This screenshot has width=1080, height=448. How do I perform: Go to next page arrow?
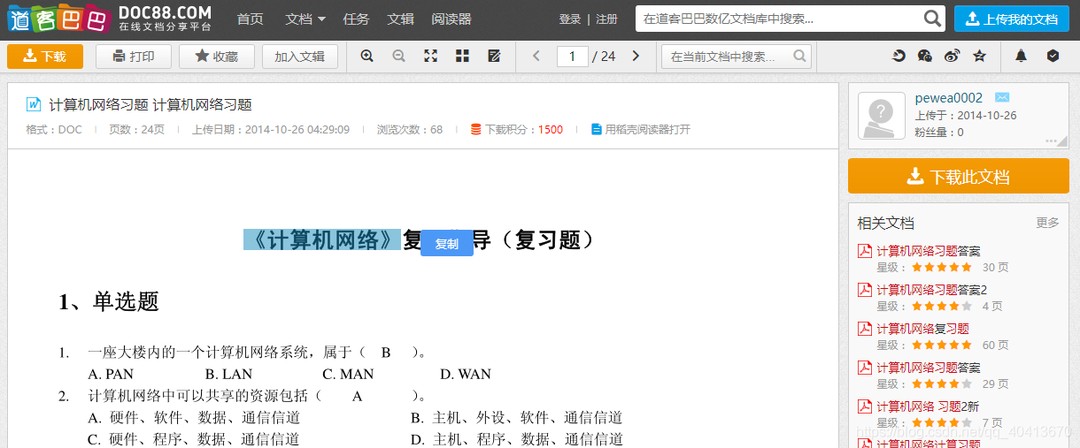coord(636,56)
